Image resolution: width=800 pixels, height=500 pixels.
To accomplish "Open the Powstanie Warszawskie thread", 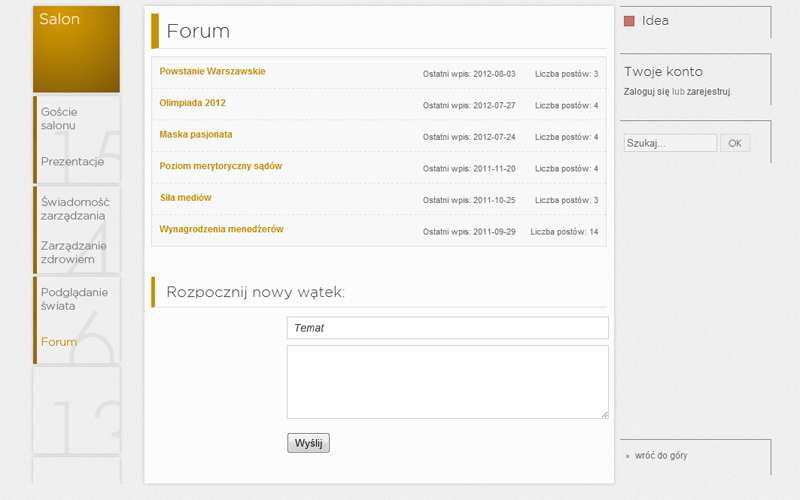I will tap(212, 71).
